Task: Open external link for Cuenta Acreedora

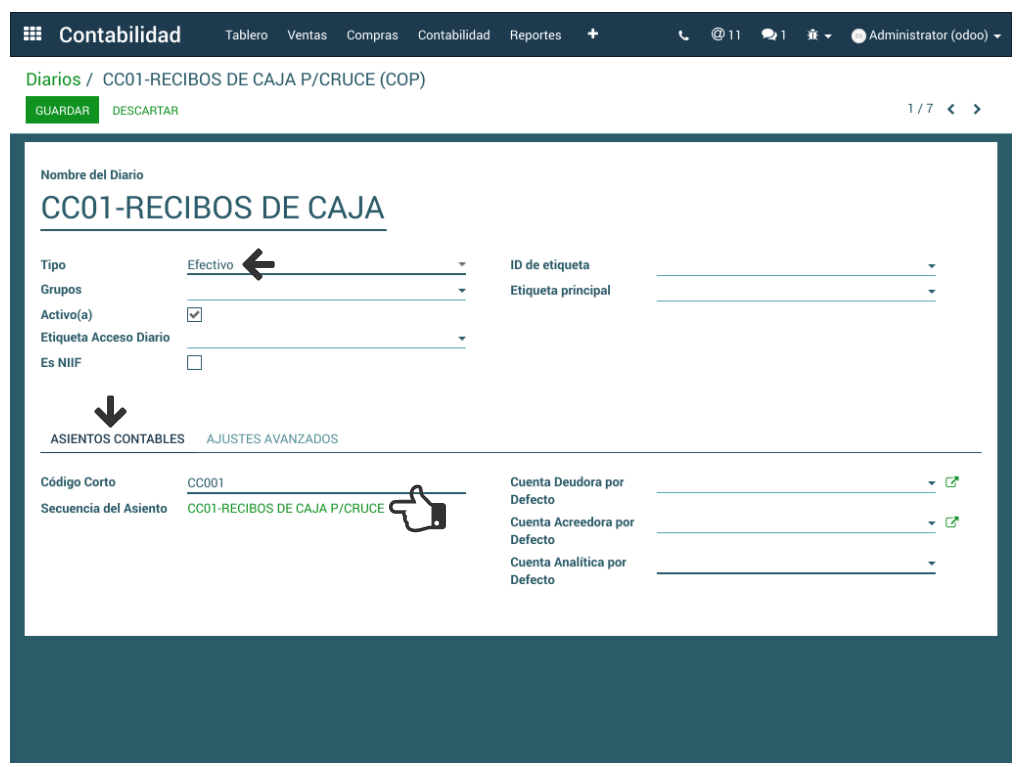Action: point(952,522)
